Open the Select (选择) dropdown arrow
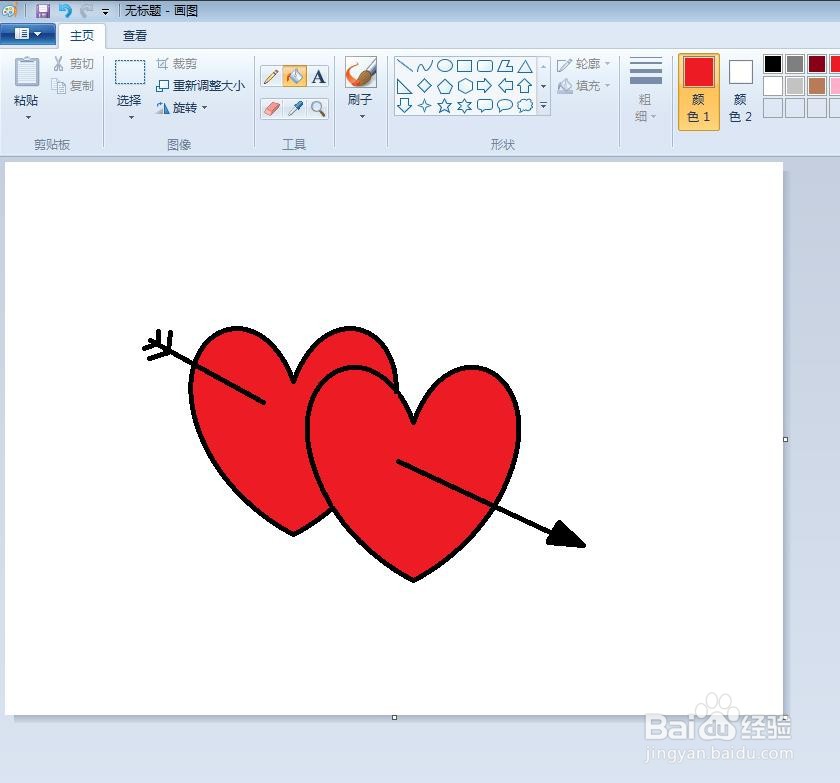840x783 pixels. (131, 117)
